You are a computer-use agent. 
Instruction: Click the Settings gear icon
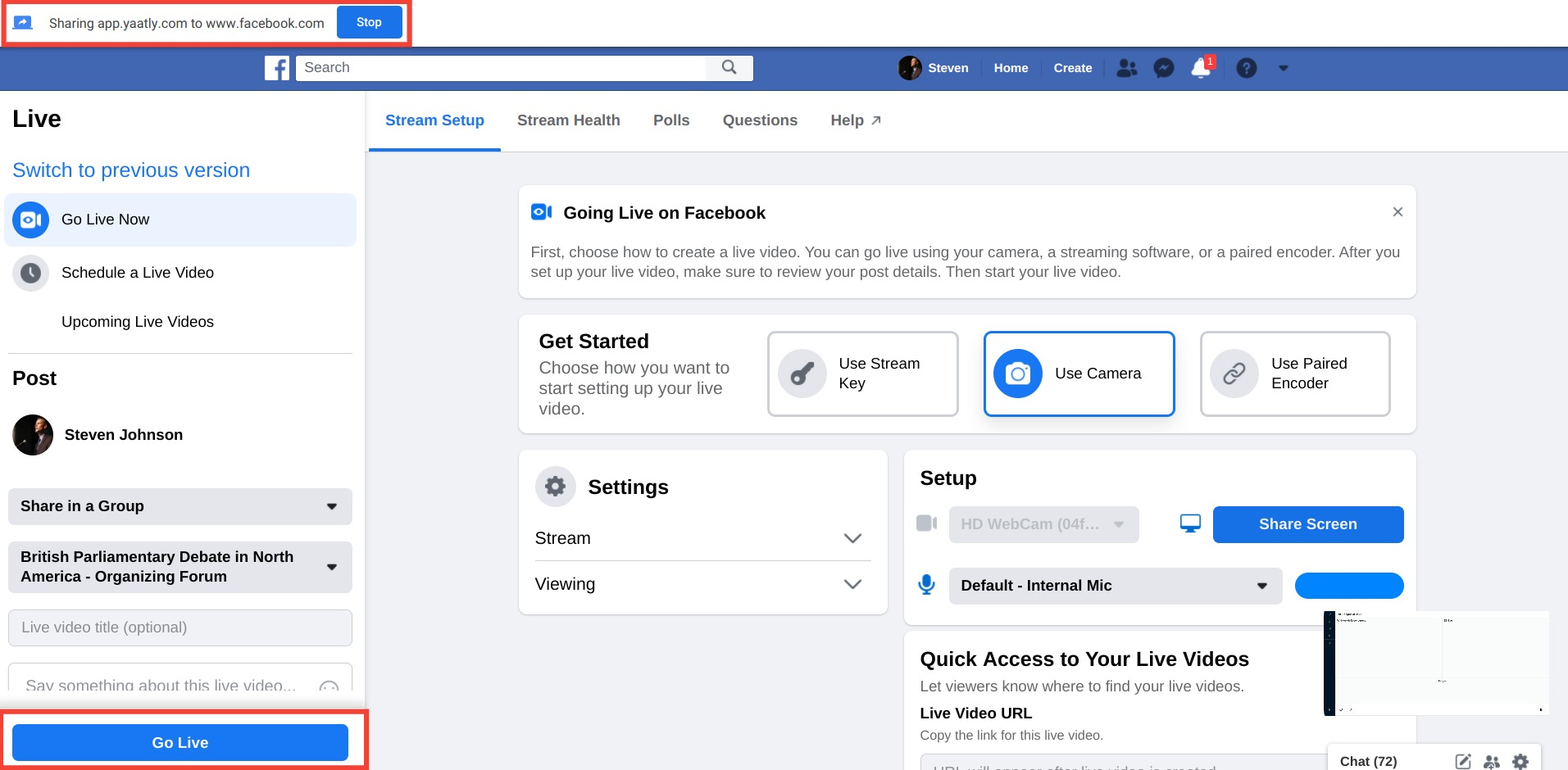(x=556, y=487)
